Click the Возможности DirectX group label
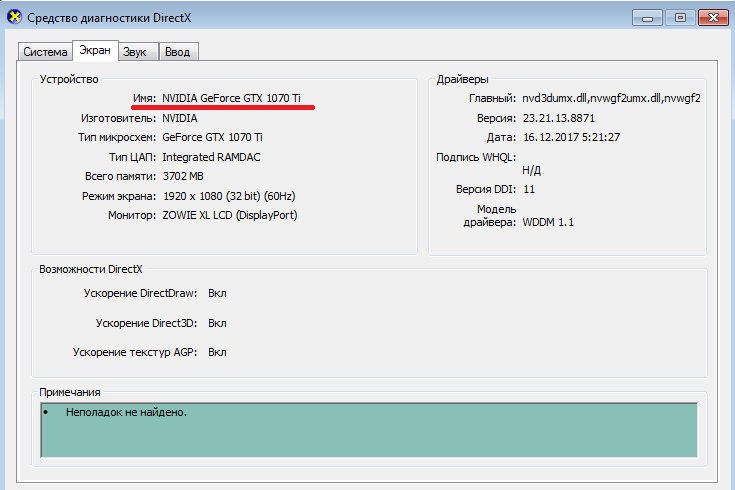 (90, 269)
